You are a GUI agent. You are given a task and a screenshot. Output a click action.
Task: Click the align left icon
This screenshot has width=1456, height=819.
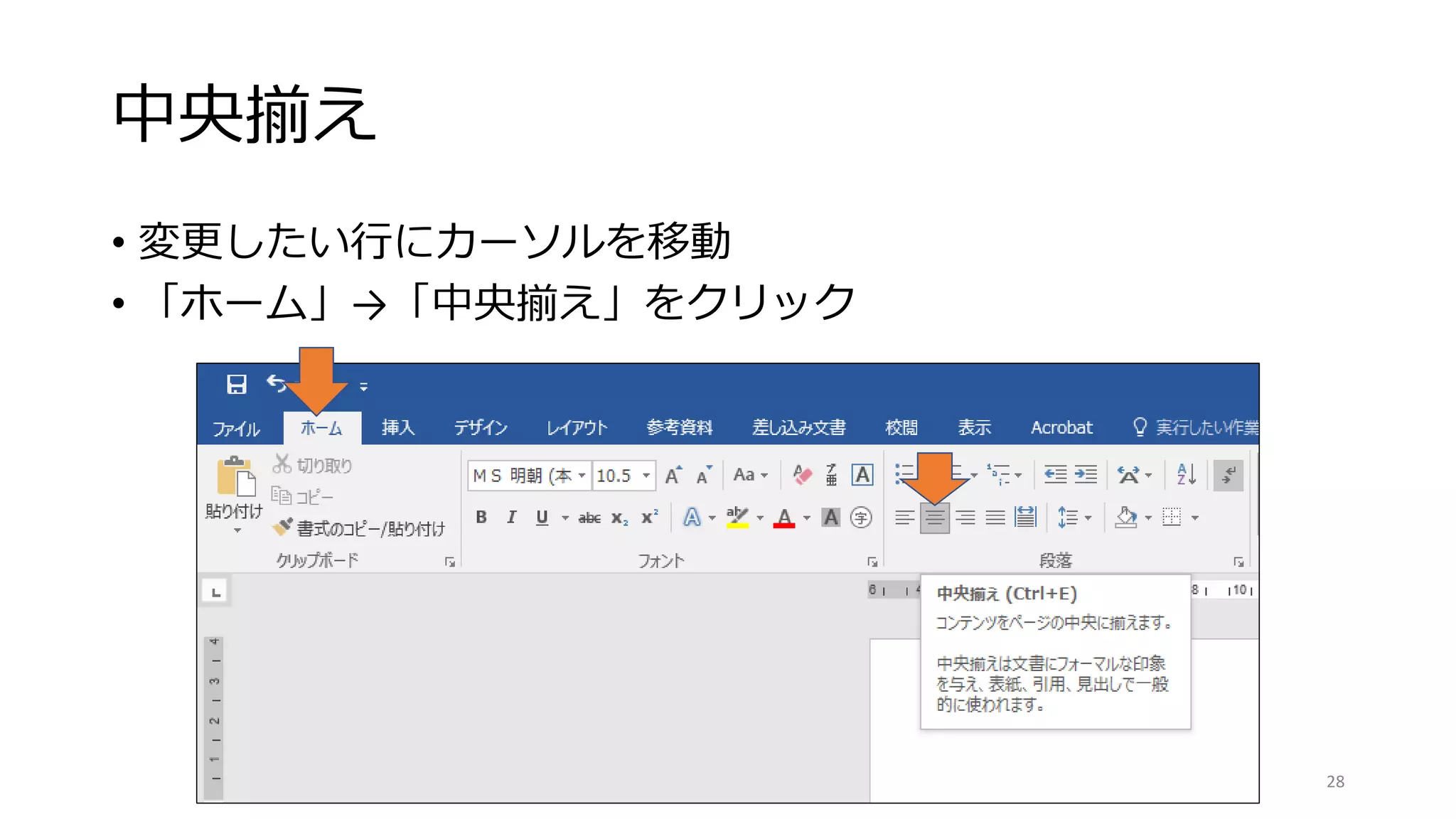click(904, 518)
